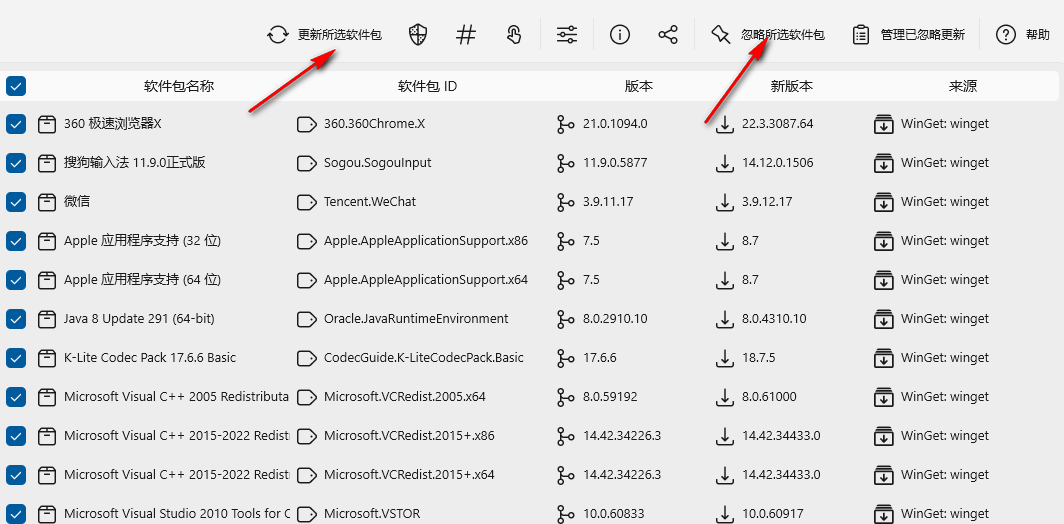The image size is (1064, 524).
Task: Click the version branch icon beside 17.6.6
Action: pyautogui.click(x=565, y=358)
